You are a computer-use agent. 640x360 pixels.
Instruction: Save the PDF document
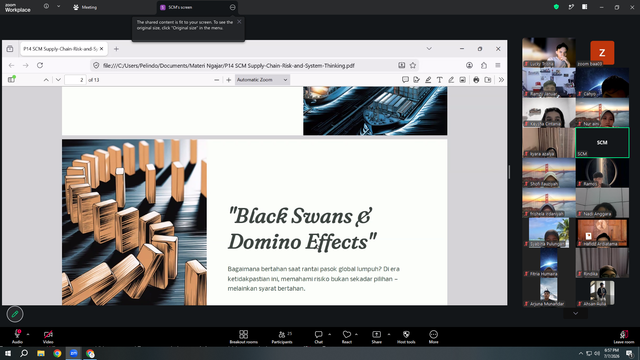tap(488, 80)
